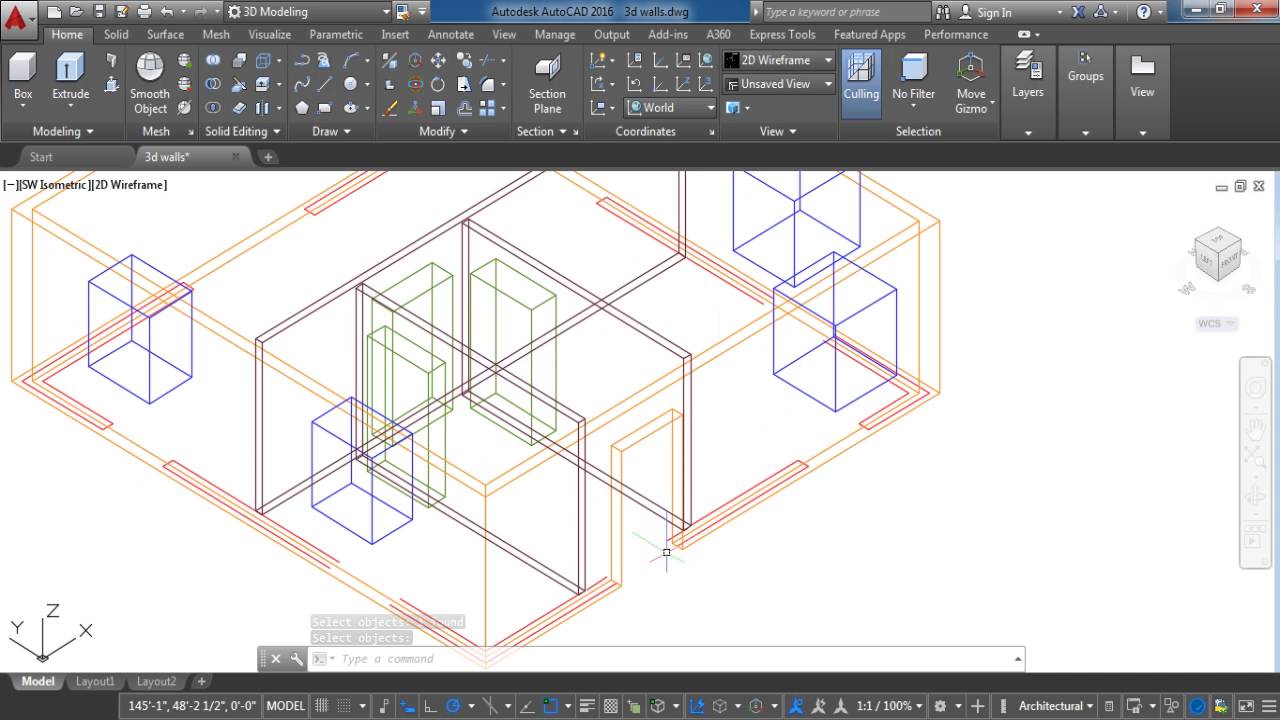Activate the Extrude tool
This screenshot has width=1280, height=720.
tap(70, 80)
